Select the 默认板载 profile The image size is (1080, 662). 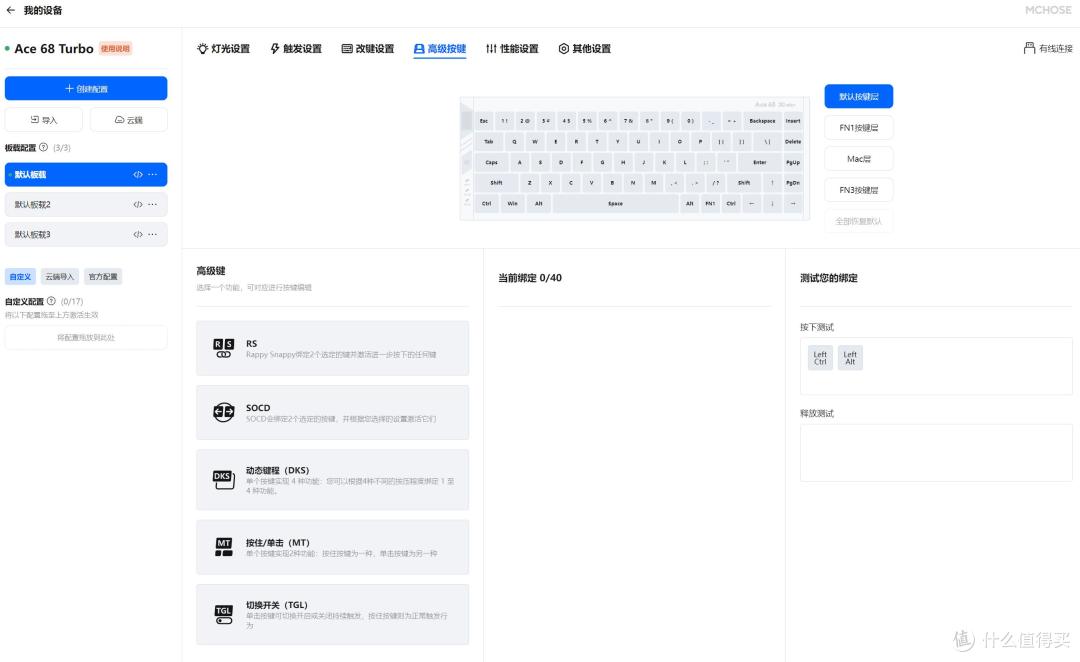86,174
